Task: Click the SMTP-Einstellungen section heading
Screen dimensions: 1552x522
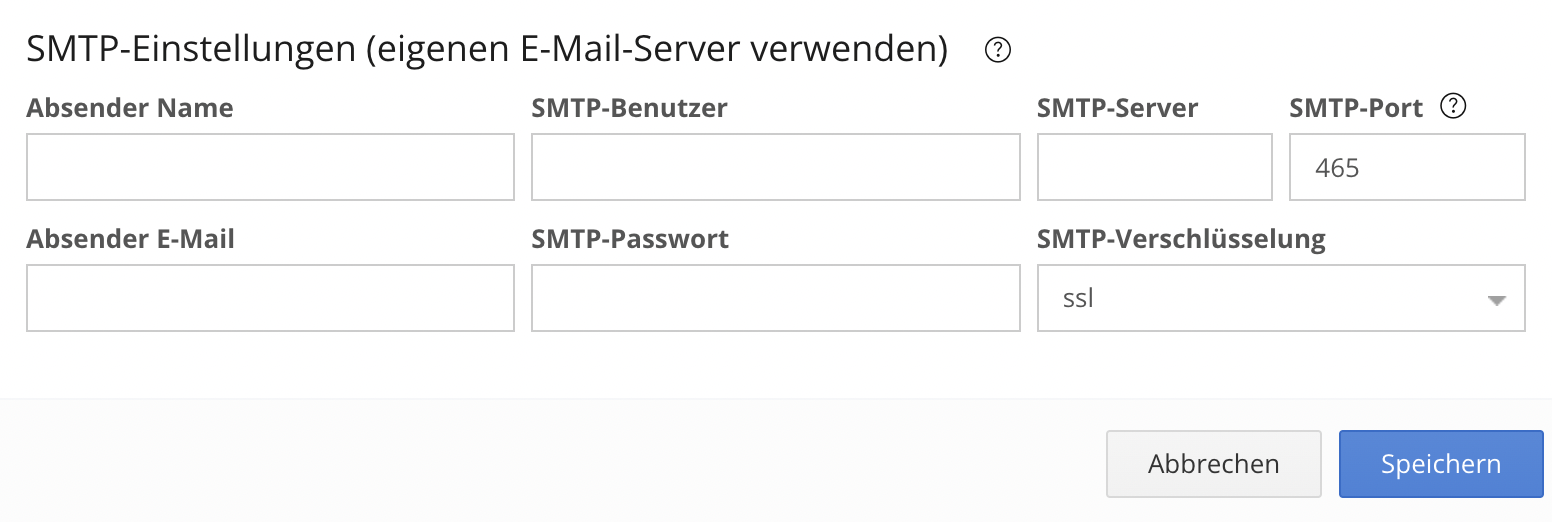Action: (487, 49)
